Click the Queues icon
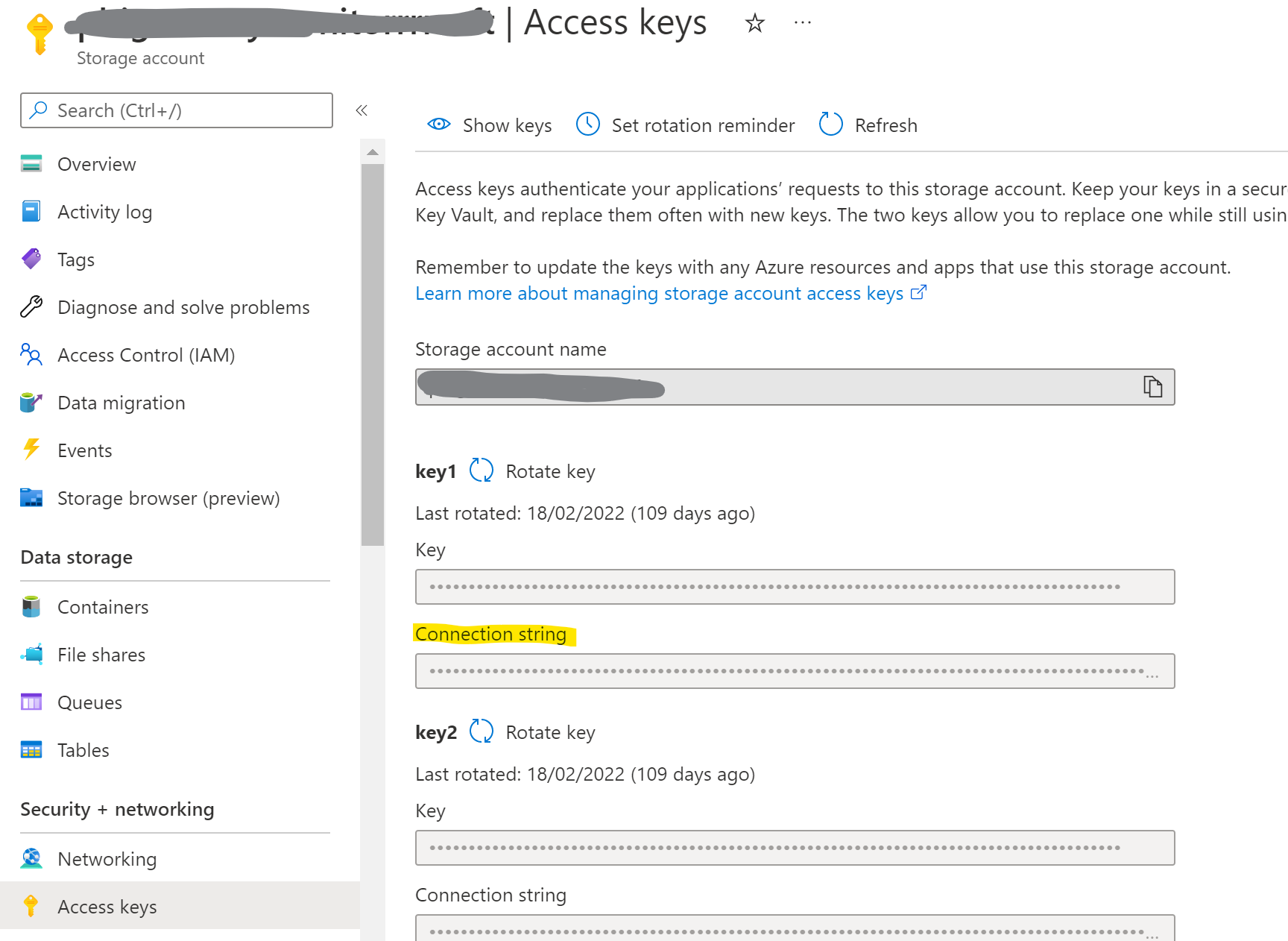The image size is (1288, 941). click(x=31, y=702)
